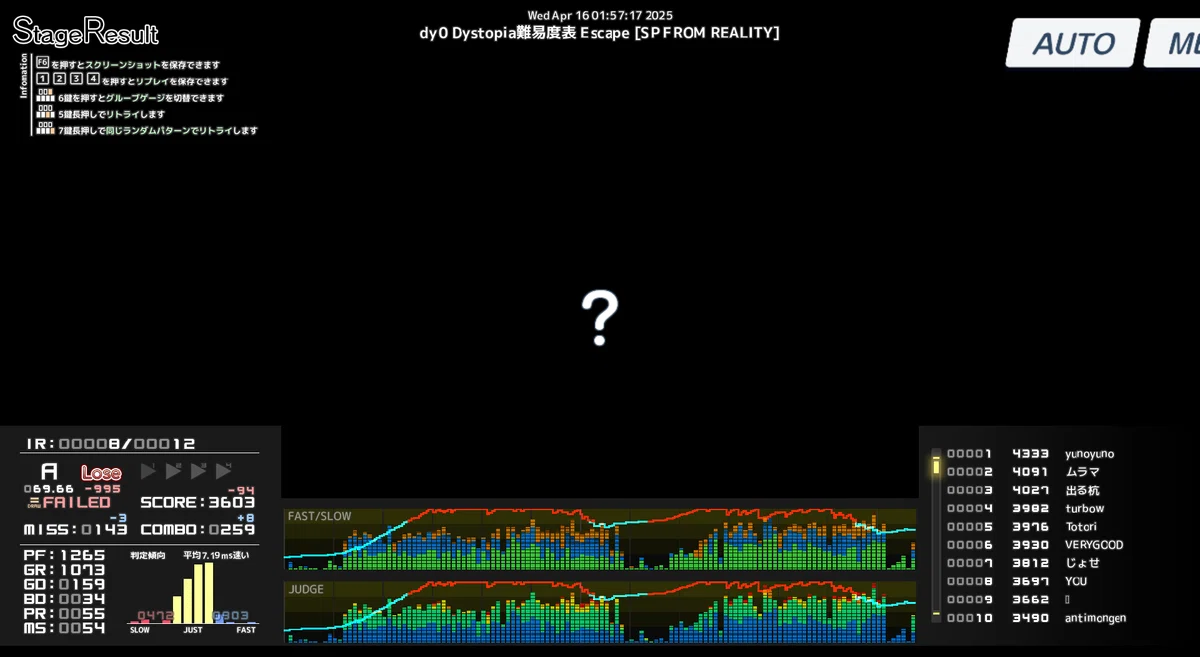1200x657 pixels.
Task: Click the A rank grade icon
Action: pyautogui.click(x=49, y=472)
